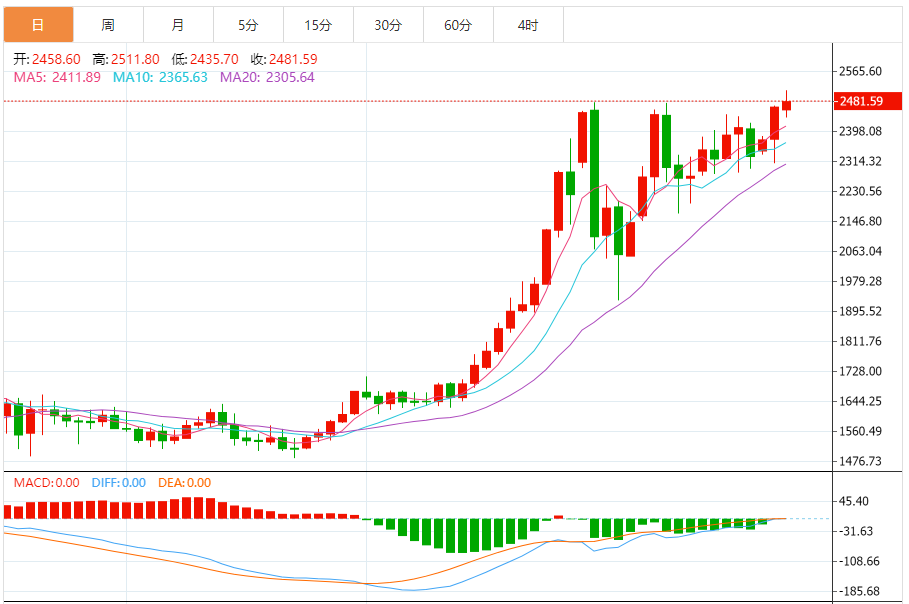The width and height of the screenshot is (909, 604).
Task: Click the MACD value label
Action: (x=46, y=483)
